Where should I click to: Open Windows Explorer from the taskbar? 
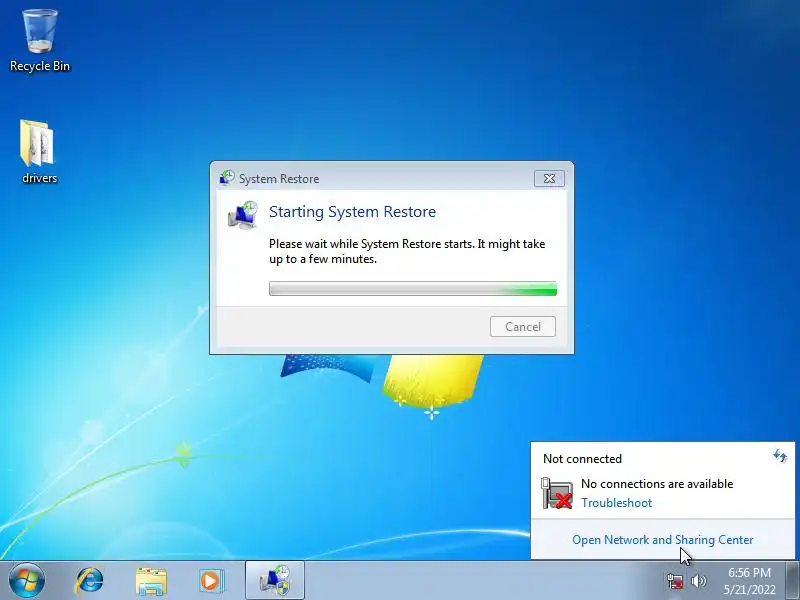click(x=151, y=581)
